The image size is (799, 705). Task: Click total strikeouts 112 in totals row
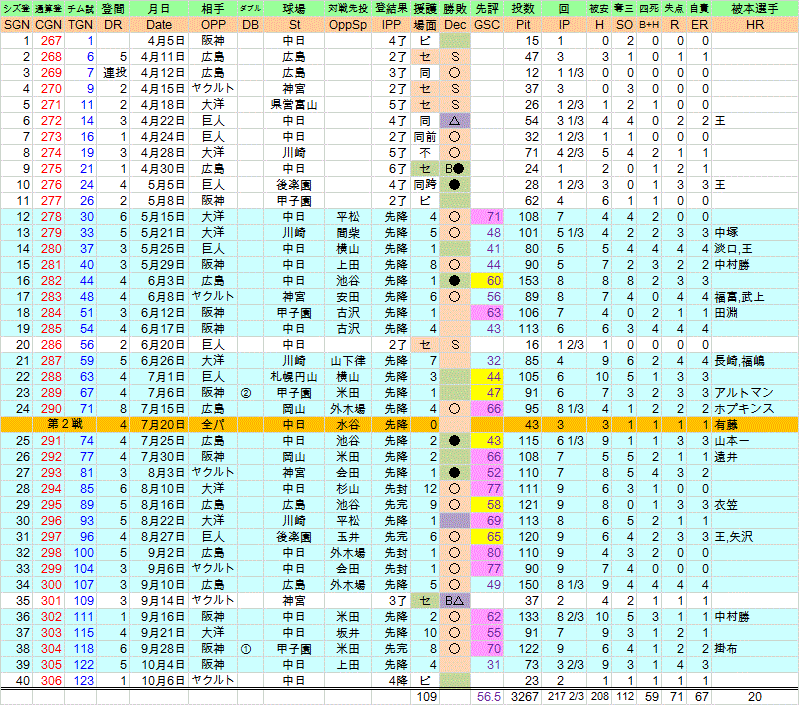tap(625, 697)
